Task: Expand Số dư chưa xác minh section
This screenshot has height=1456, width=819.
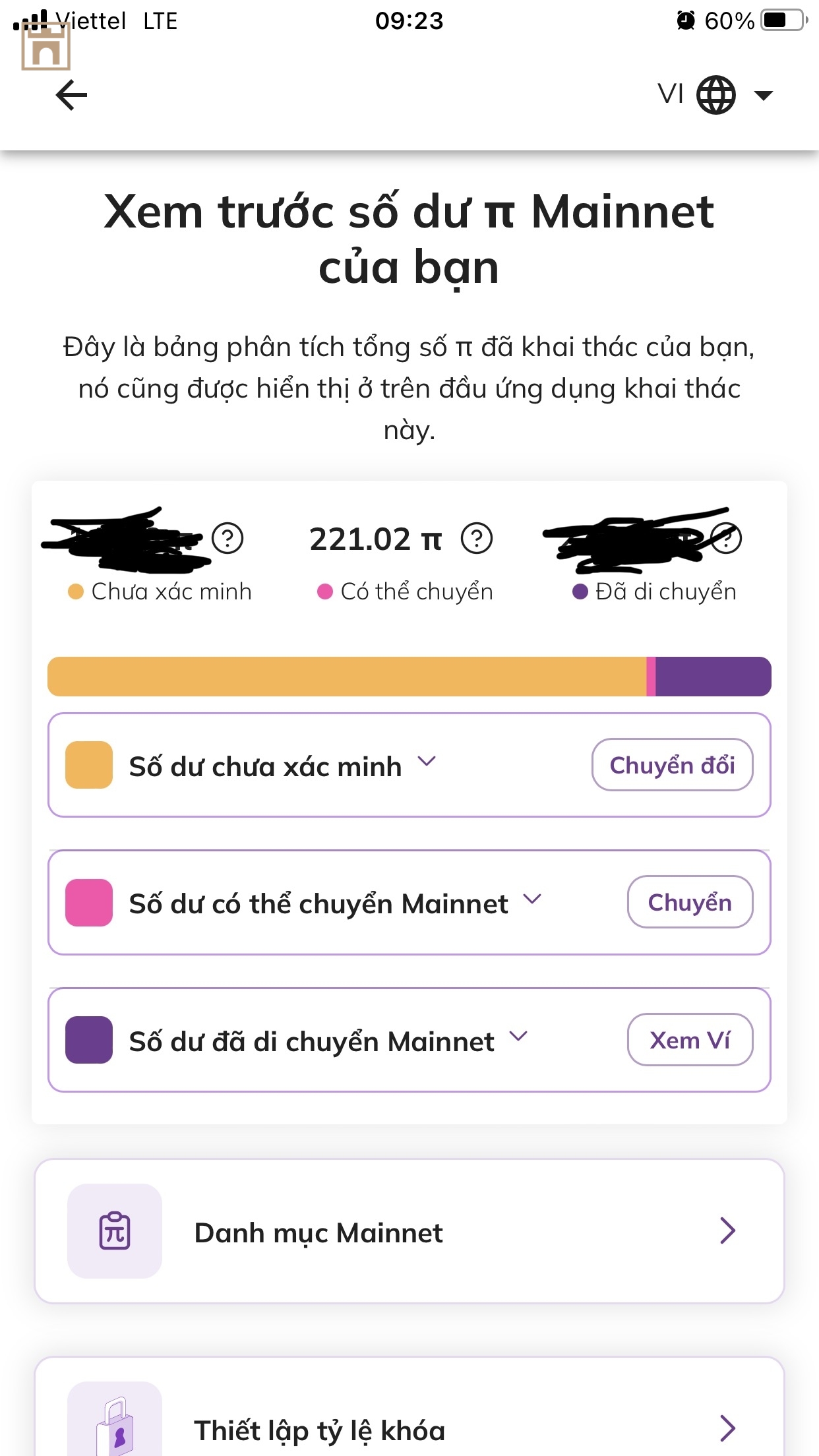Action: pos(427,762)
